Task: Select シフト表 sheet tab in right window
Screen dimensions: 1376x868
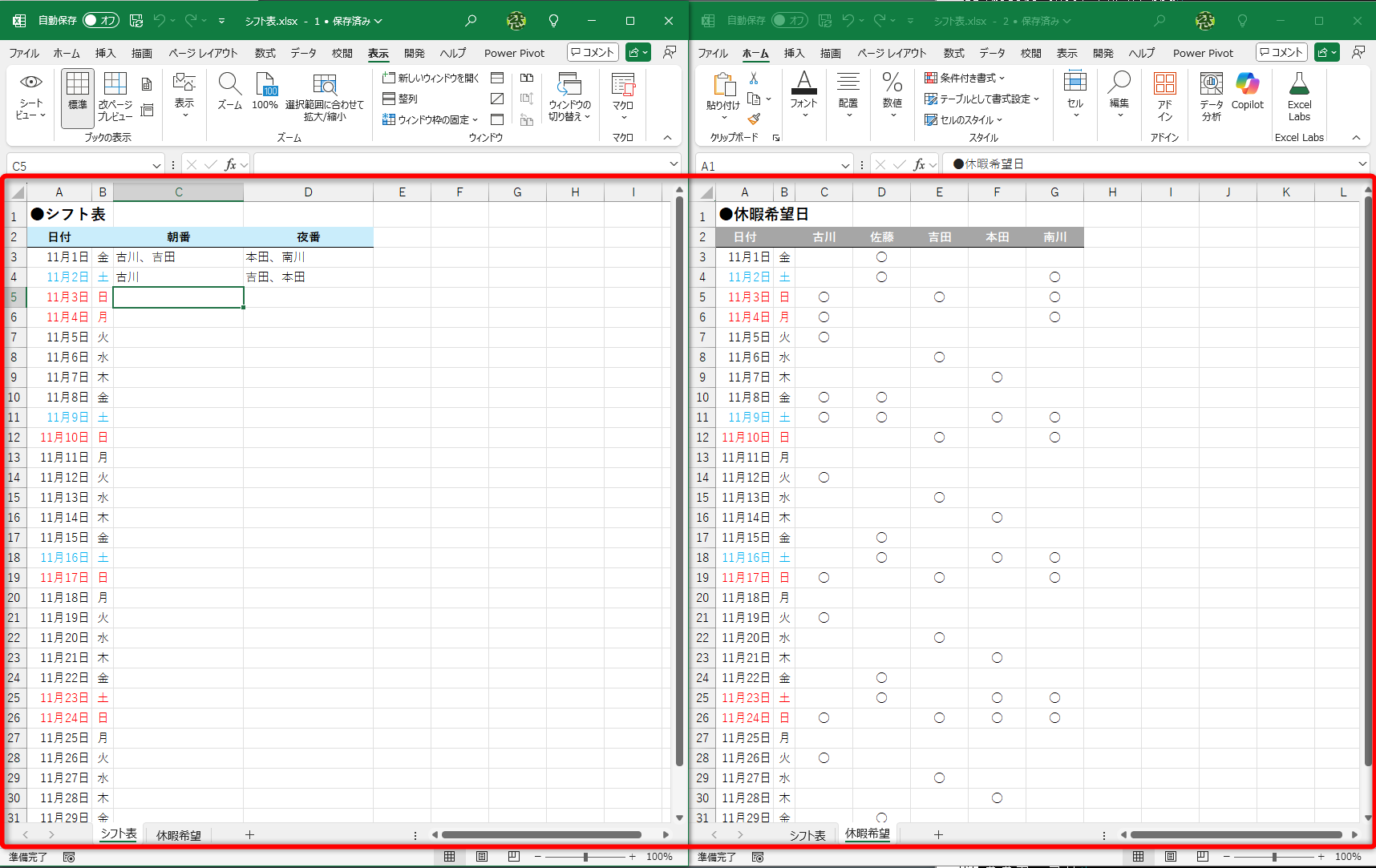Action: point(807,835)
